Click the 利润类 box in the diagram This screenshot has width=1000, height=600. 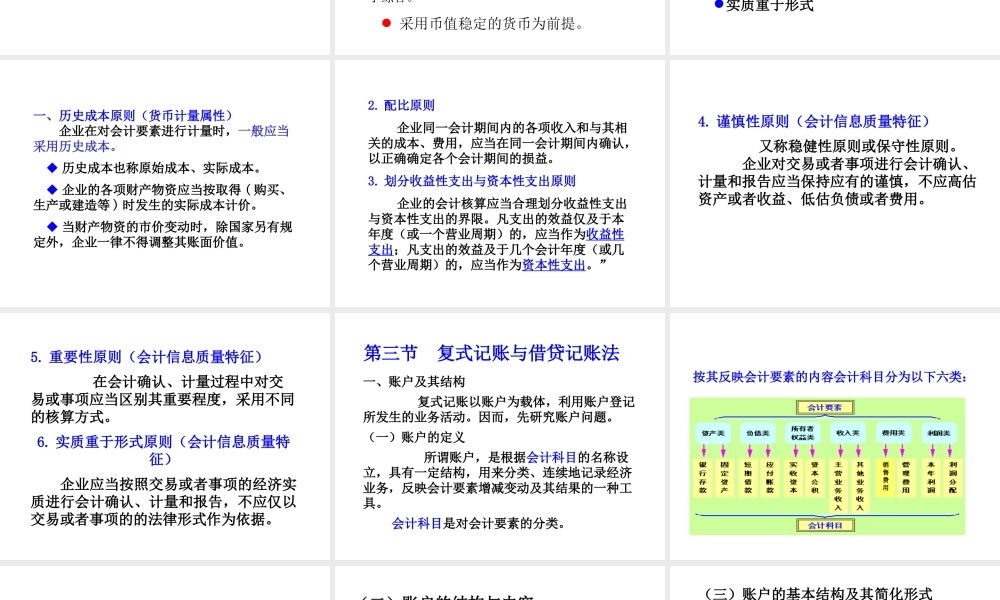(940, 433)
